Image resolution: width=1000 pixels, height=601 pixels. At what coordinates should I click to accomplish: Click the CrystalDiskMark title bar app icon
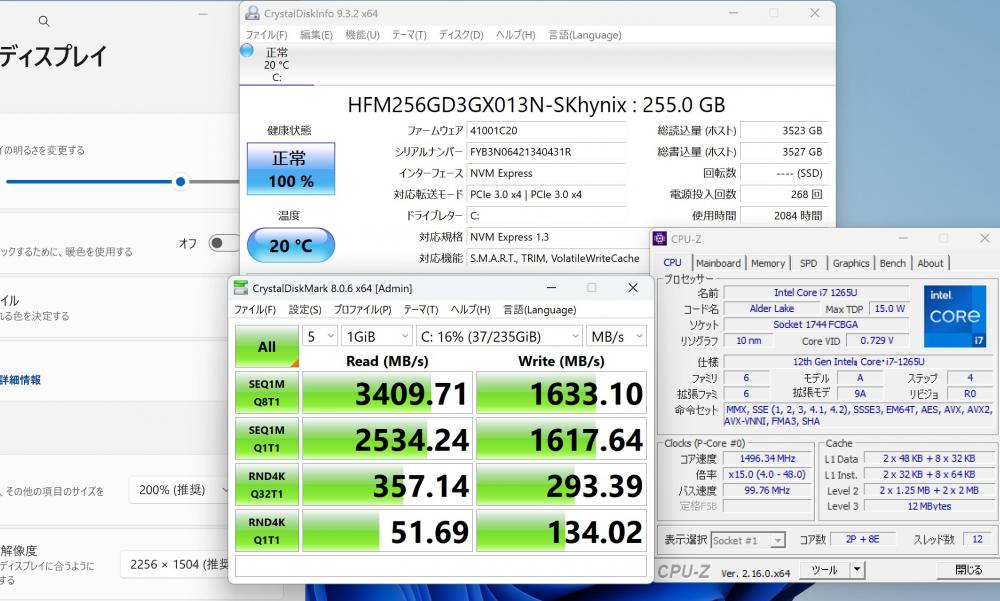(240, 288)
